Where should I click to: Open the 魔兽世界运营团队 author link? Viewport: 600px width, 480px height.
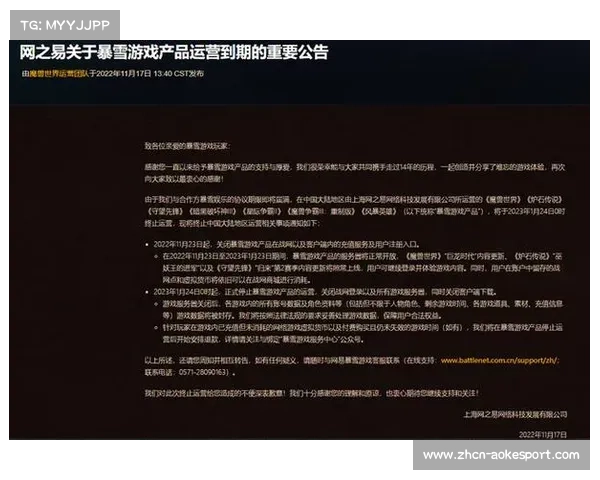coord(59,73)
